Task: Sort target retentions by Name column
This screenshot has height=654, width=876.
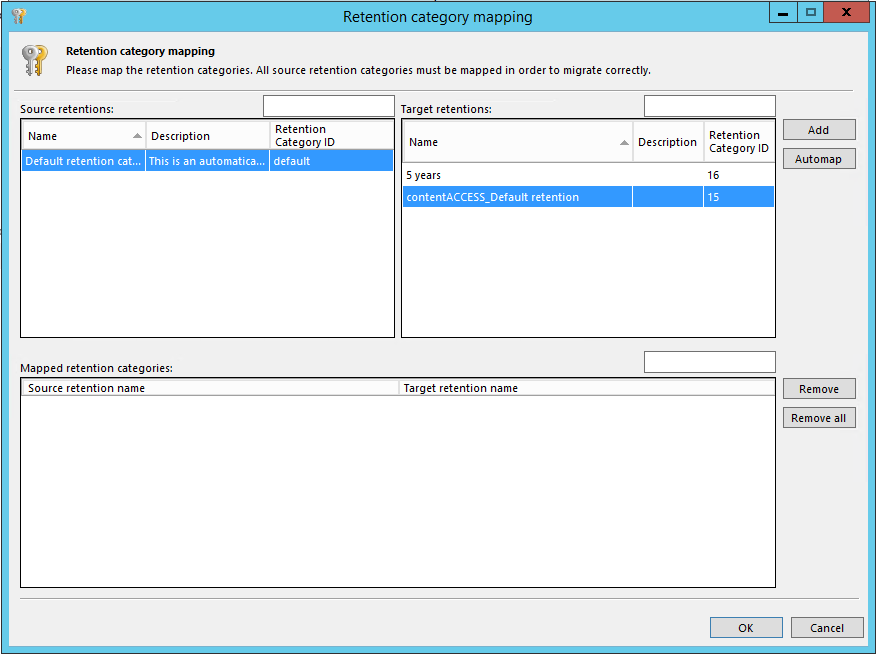Action: click(516, 142)
